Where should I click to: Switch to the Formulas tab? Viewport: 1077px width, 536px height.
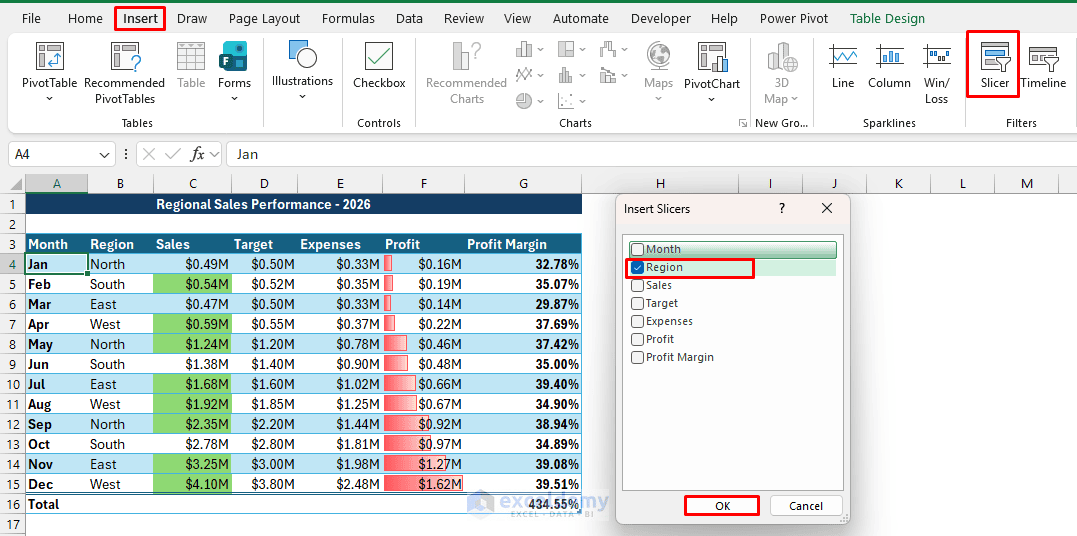pyautogui.click(x=348, y=19)
